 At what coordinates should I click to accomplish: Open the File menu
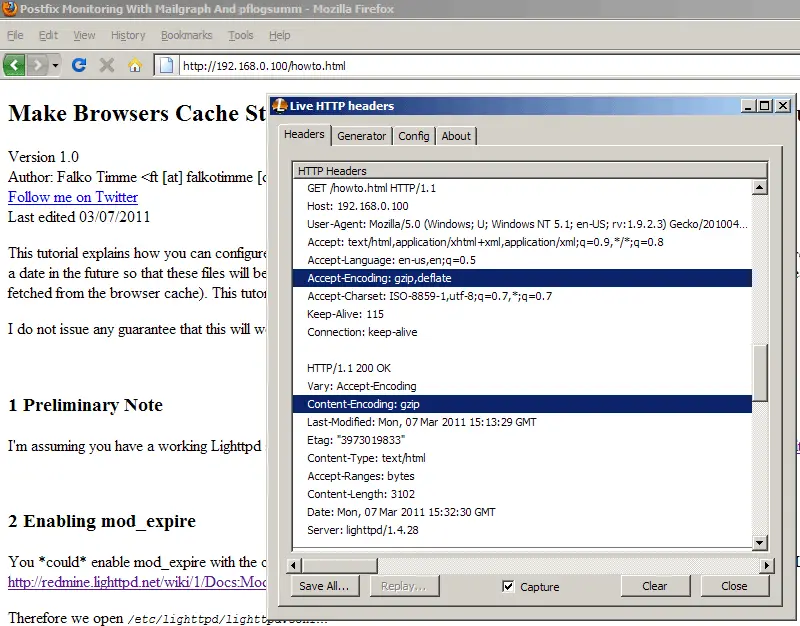(x=15, y=35)
